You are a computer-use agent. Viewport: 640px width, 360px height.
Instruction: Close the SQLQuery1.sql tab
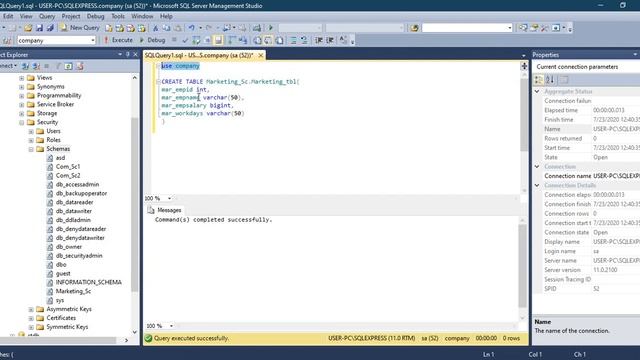click(260, 55)
